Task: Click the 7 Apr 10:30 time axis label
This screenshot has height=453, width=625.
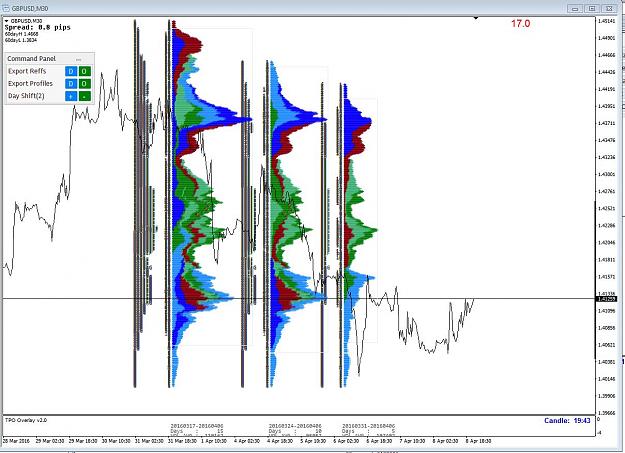Action: [412, 441]
